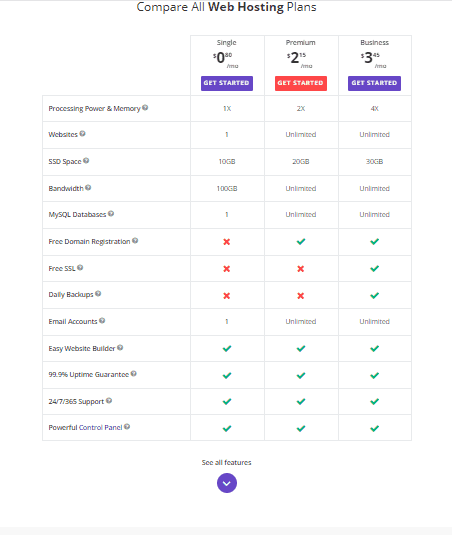This screenshot has width=452, height=535.
Task: Click help icon next to Powerful Control Panel
Action: [127, 427]
